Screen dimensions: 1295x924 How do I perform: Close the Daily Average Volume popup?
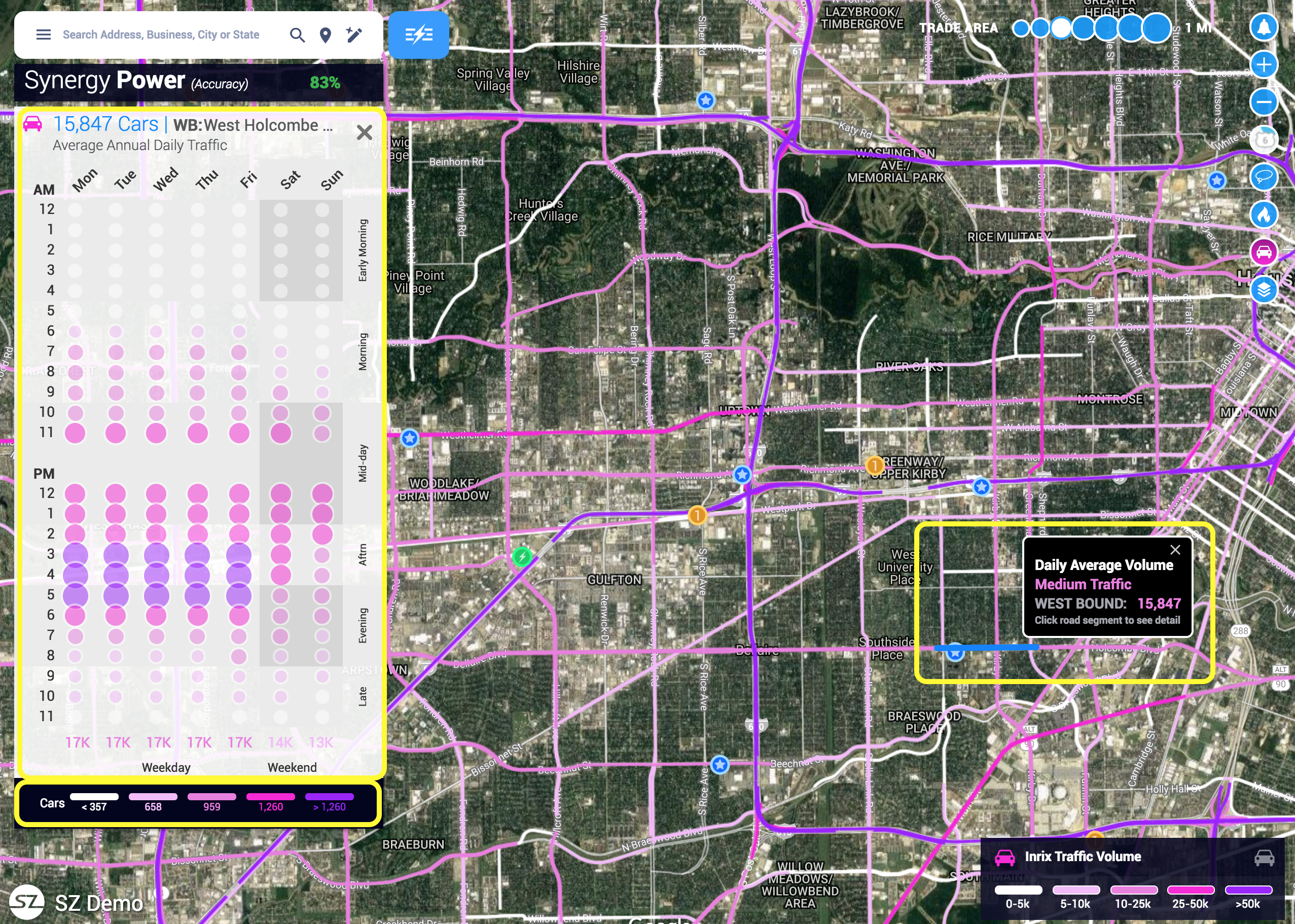point(1175,550)
